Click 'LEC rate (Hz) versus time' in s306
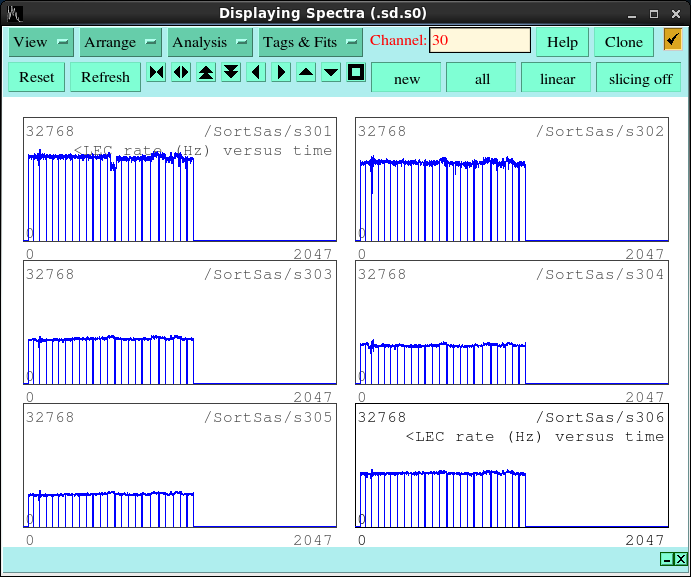 click(540, 437)
